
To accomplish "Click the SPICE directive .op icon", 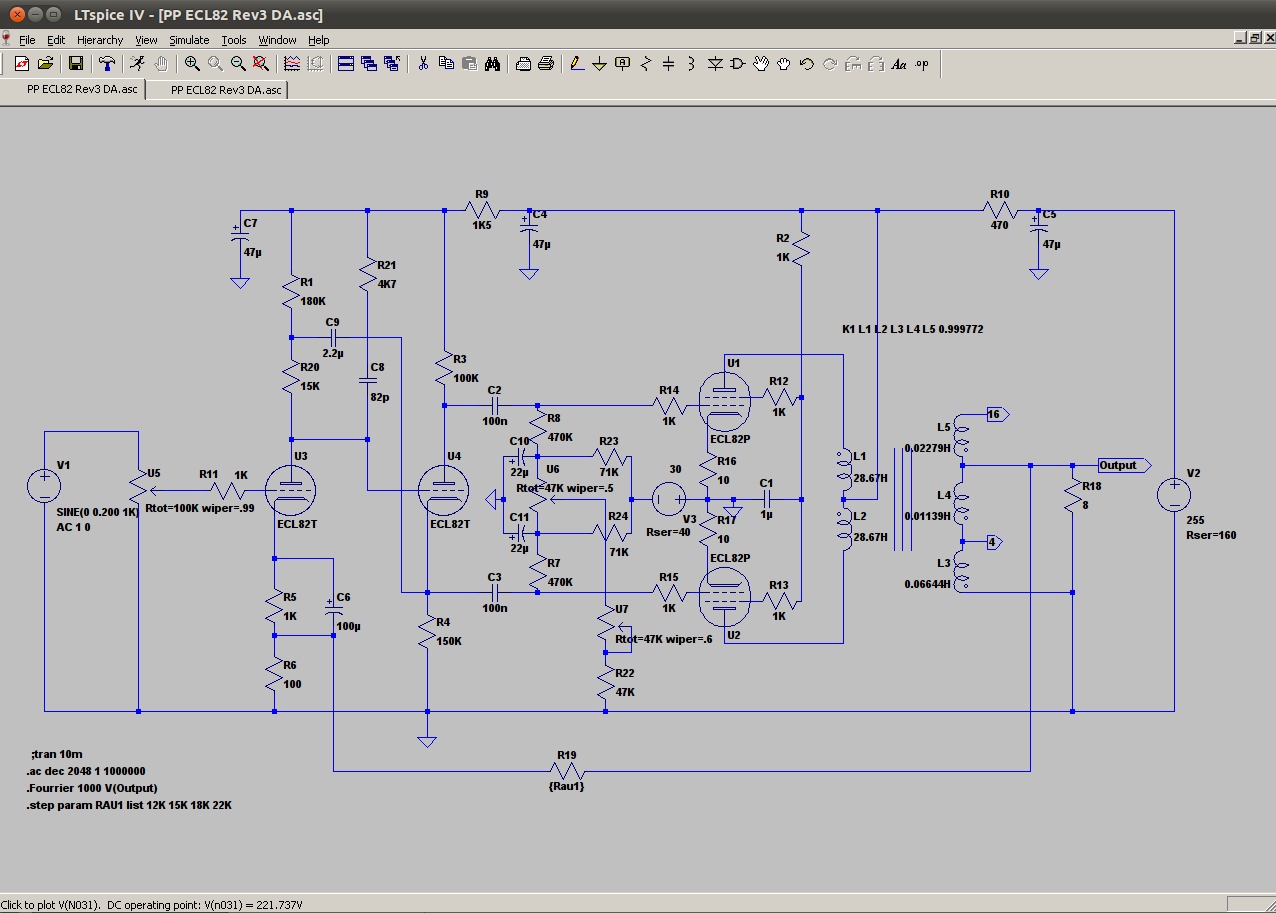I will pyautogui.click(x=922, y=64).
